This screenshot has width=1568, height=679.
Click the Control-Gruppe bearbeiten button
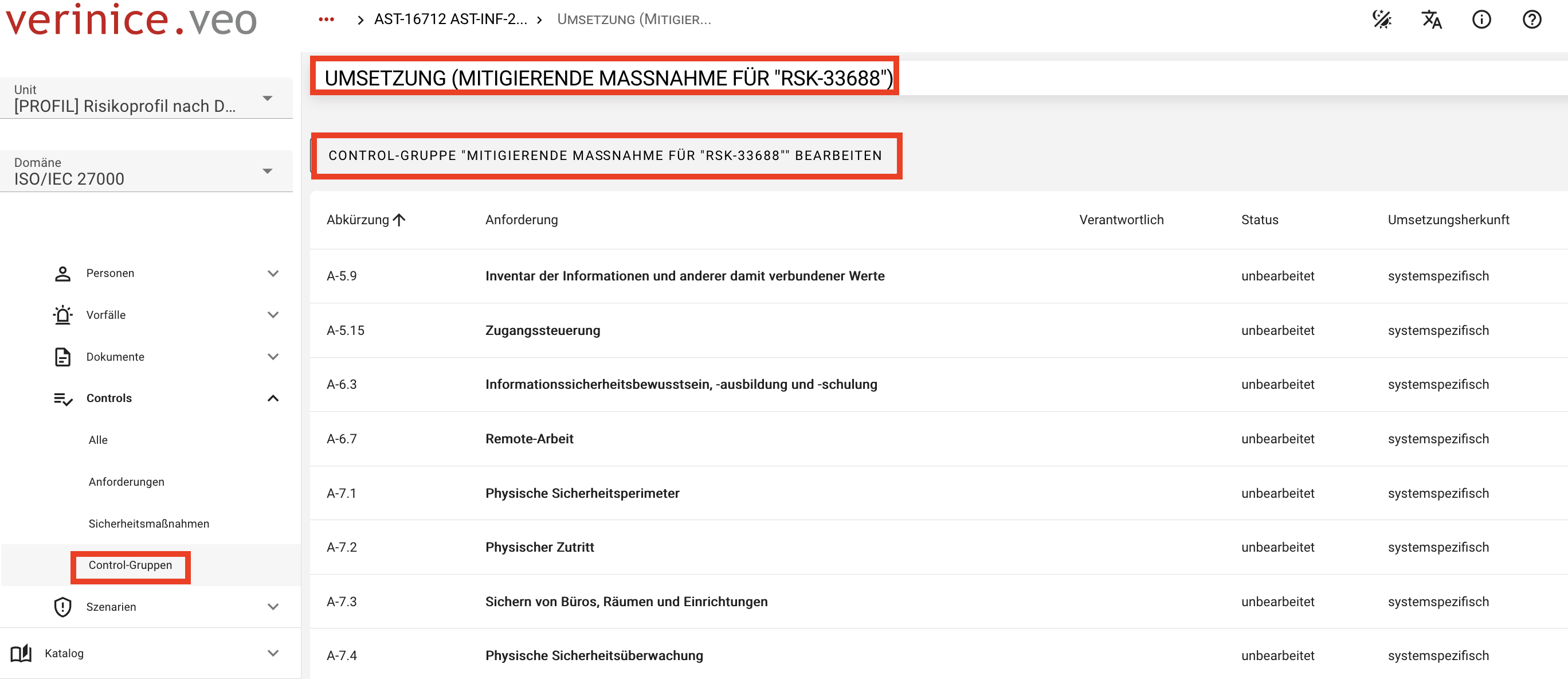(x=605, y=155)
